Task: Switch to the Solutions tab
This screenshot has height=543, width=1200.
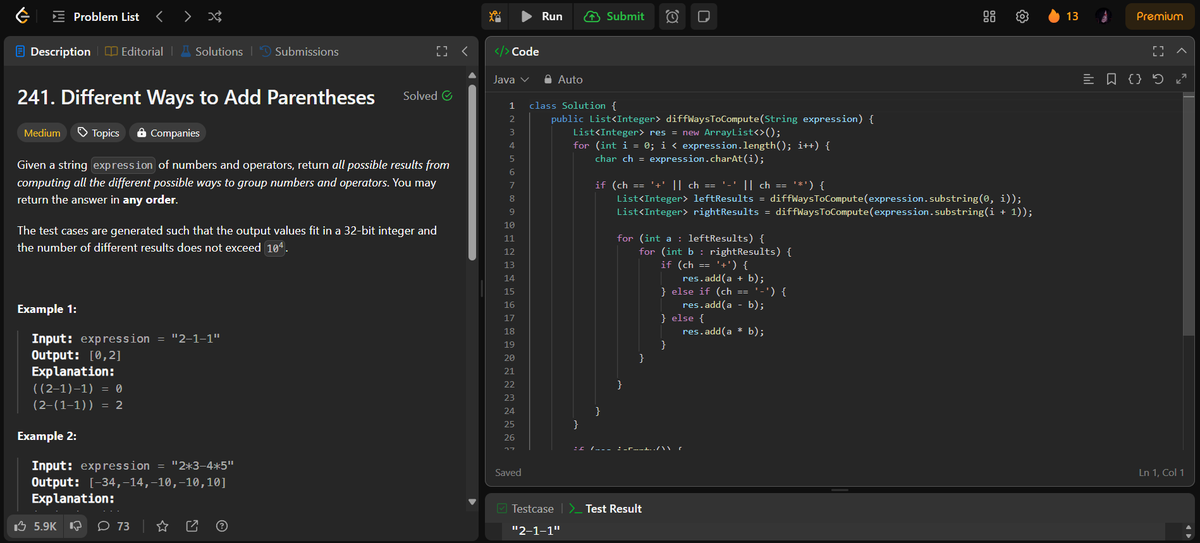Action: point(211,52)
